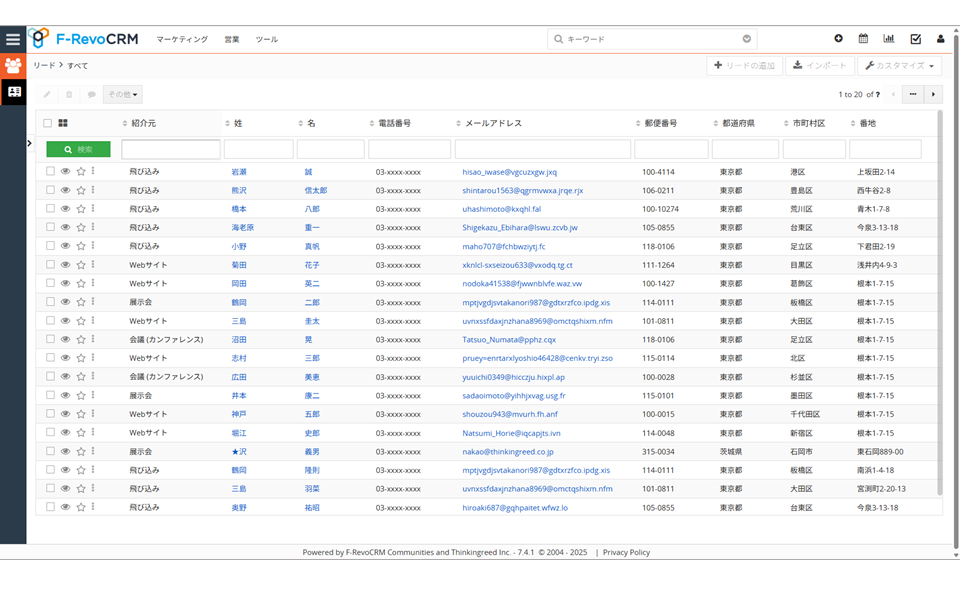Viewport: 960px width, 600px height.
Task: Click the comment bubble toolbar icon
Action: (x=91, y=94)
